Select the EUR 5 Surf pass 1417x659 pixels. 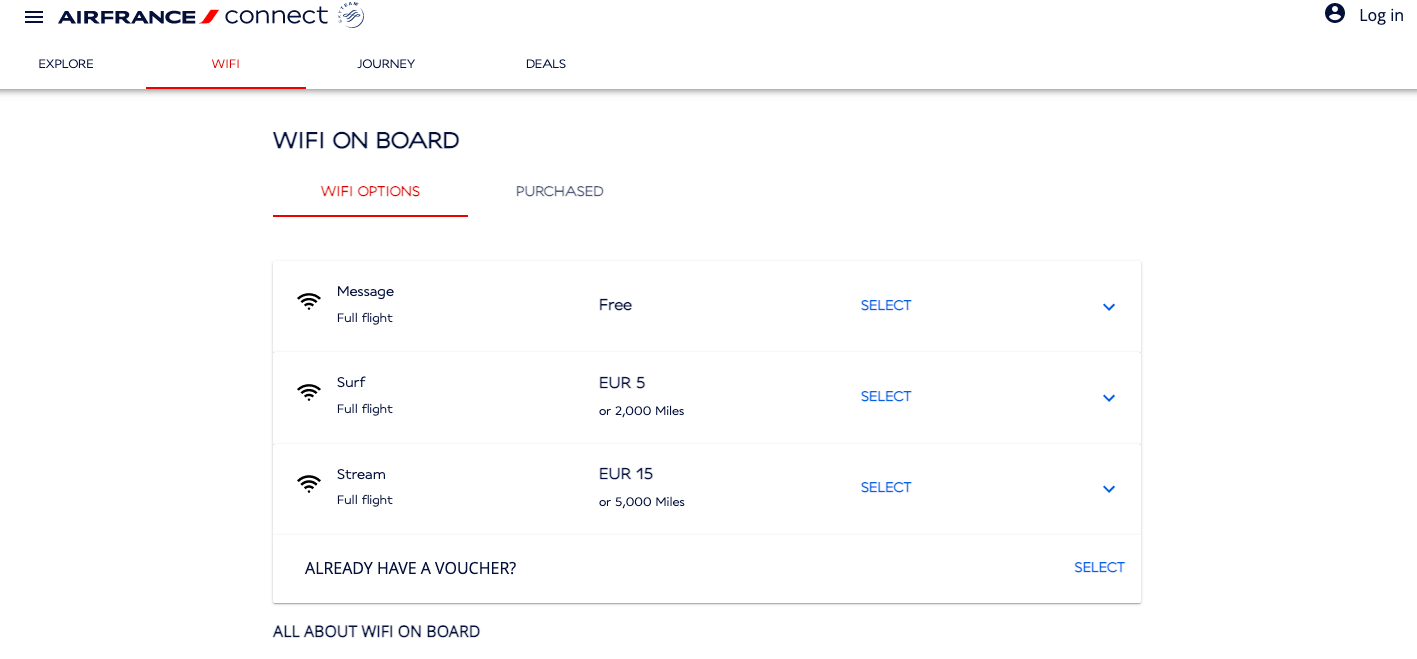click(x=886, y=397)
